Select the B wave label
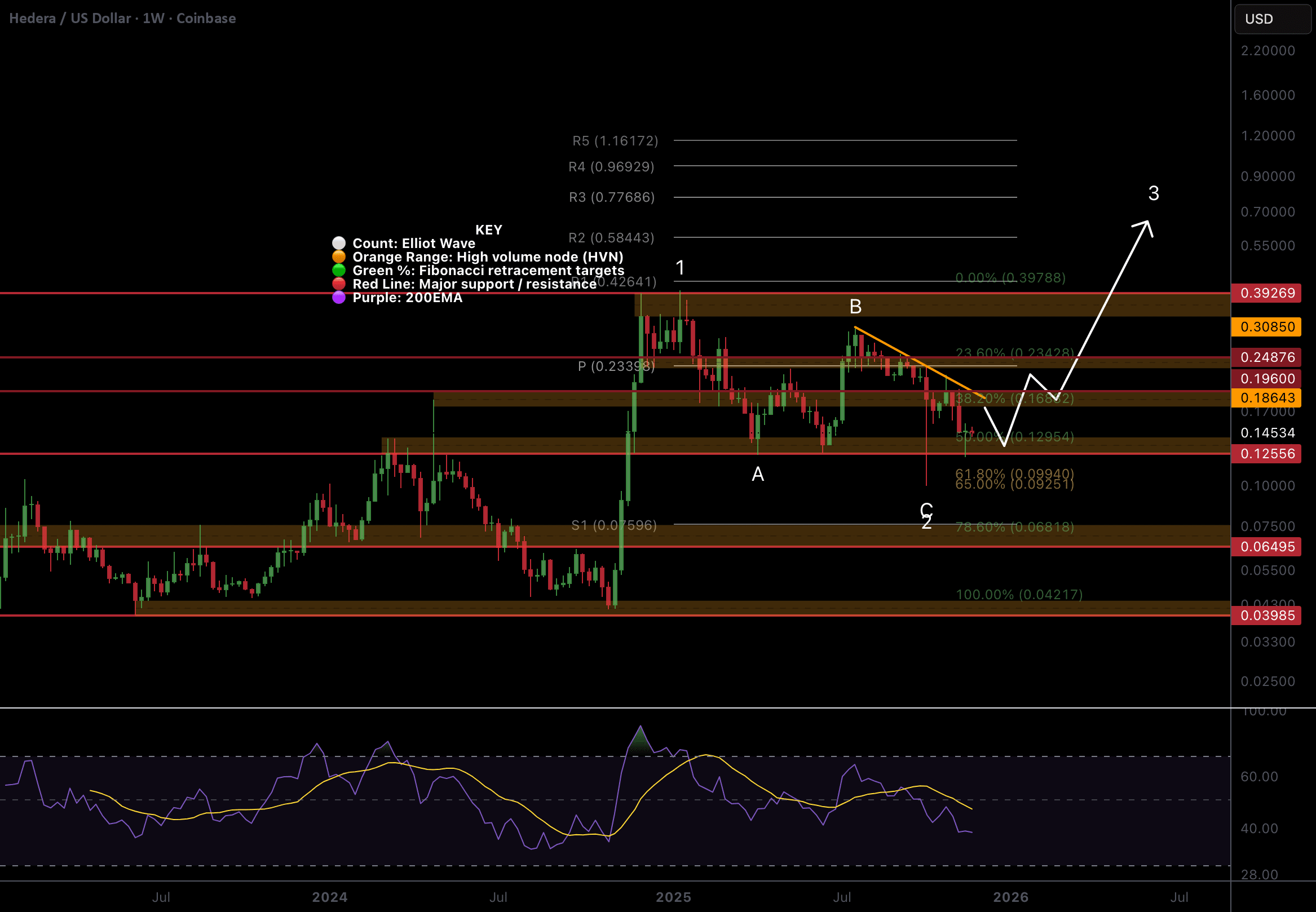 coord(855,307)
